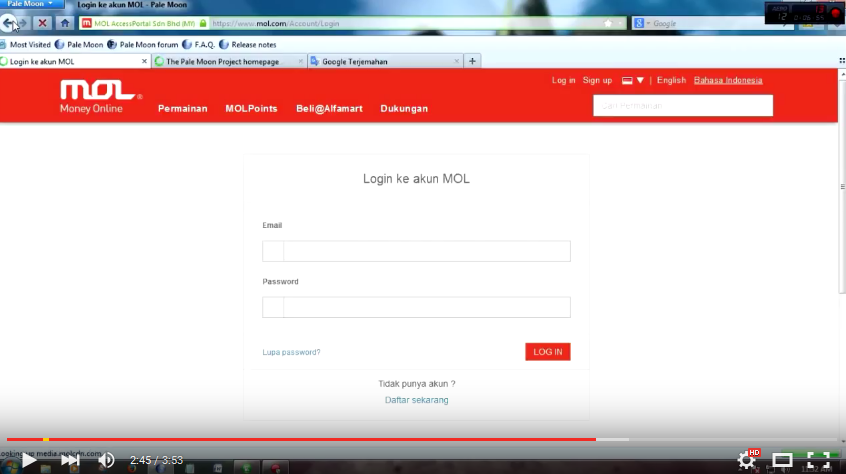Click the green padlock security icon
Screen dimensions: 846x474
[x=203, y=23]
